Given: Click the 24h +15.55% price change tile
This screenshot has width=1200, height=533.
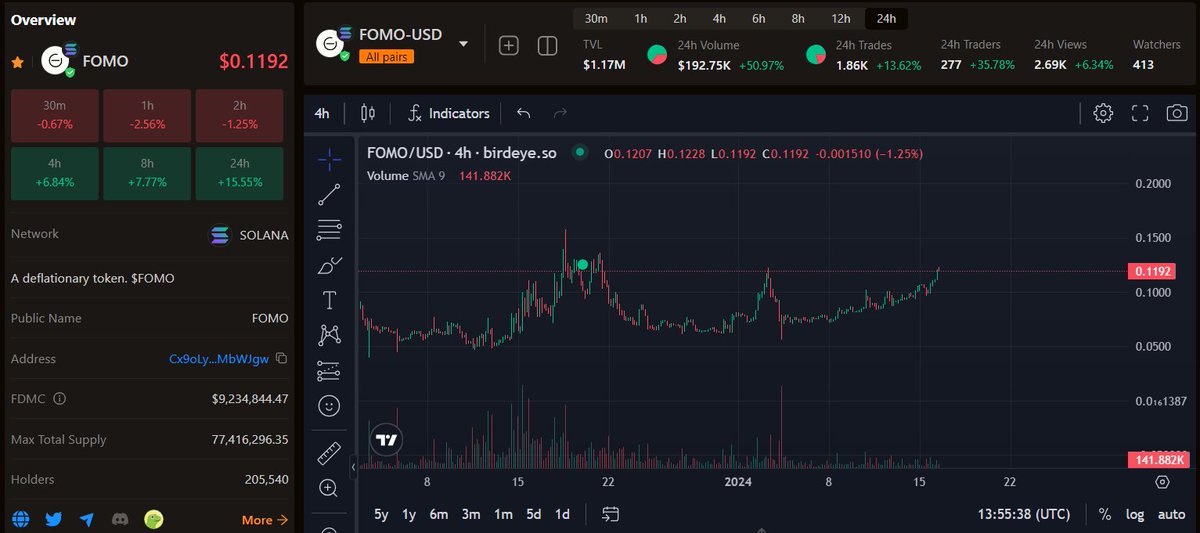Looking at the screenshot, I should click(x=239, y=173).
